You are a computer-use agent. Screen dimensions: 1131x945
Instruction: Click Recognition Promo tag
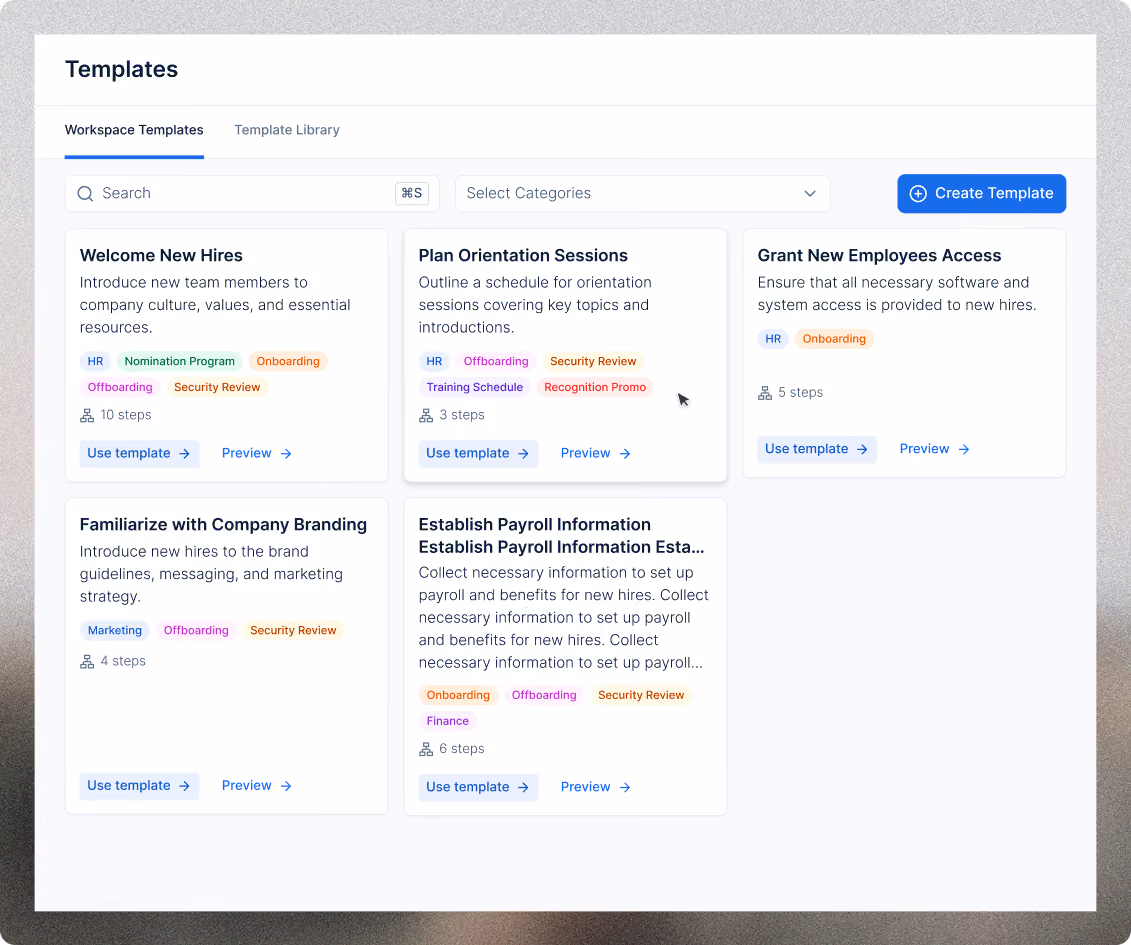point(595,387)
